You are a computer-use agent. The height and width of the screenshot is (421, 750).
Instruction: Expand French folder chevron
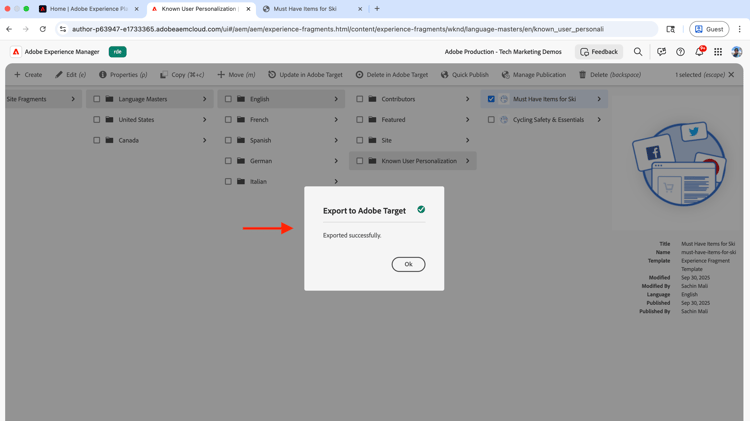[x=336, y=120]
